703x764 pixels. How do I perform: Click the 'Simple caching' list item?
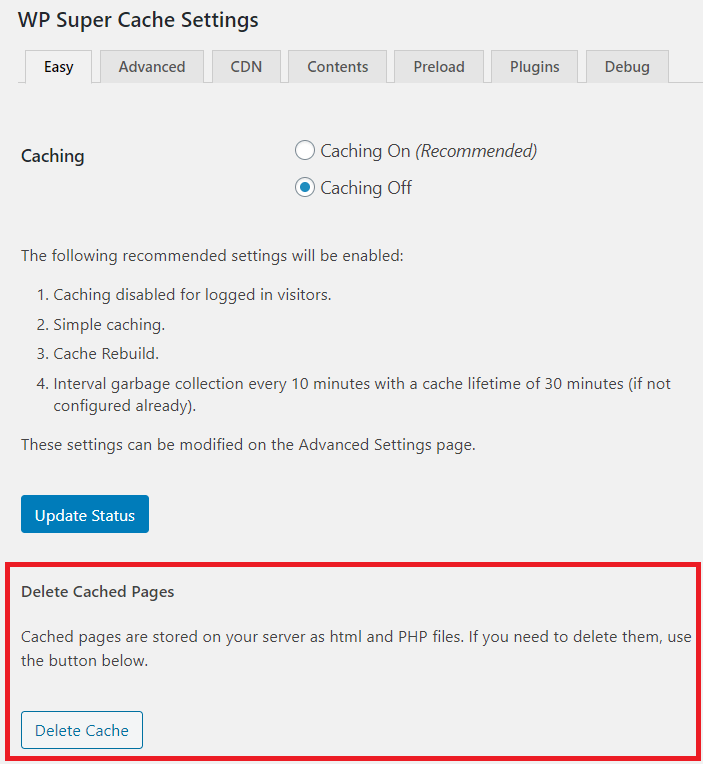tap(109, 325)
